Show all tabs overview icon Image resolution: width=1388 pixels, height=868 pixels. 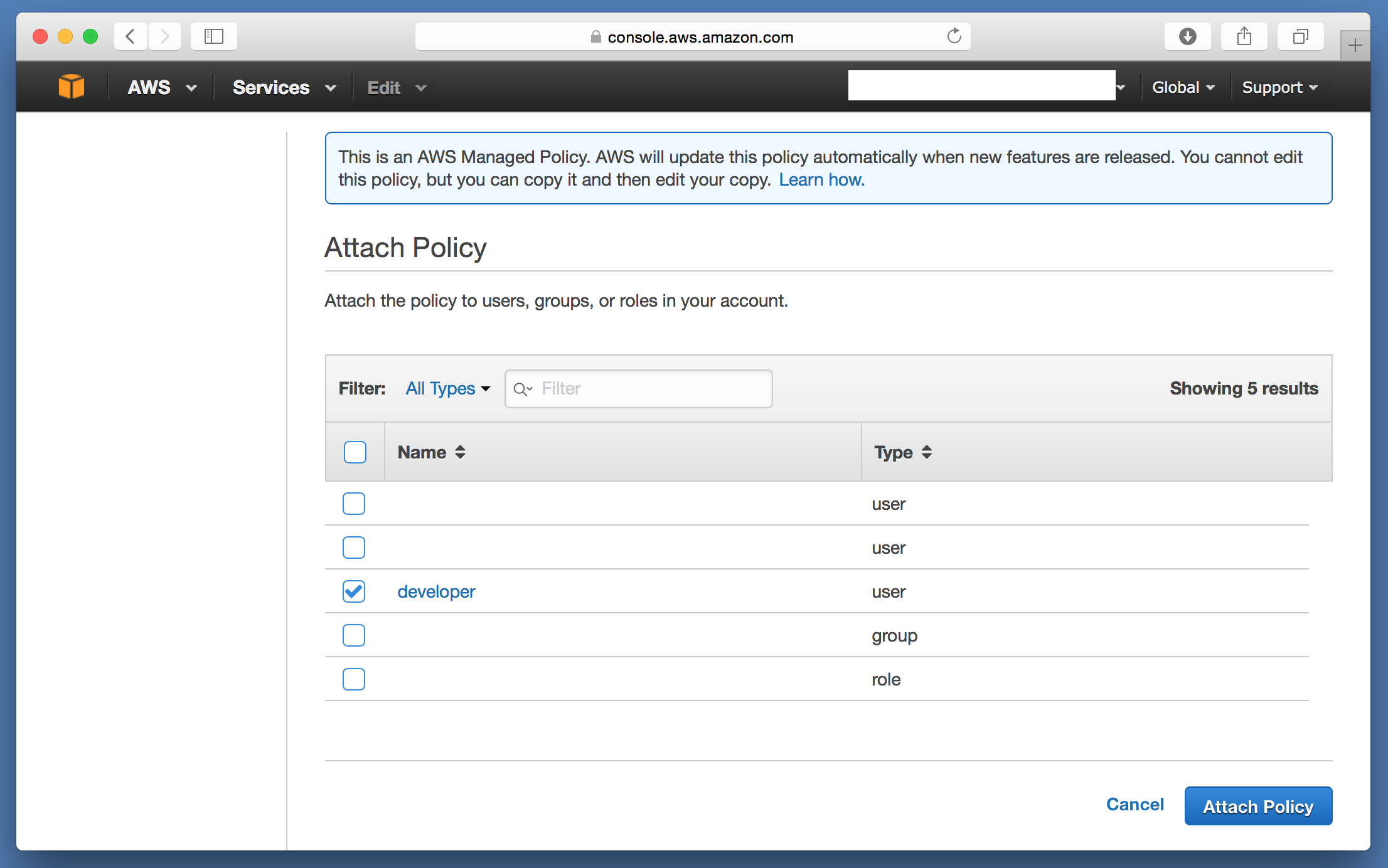(1300, 36)
